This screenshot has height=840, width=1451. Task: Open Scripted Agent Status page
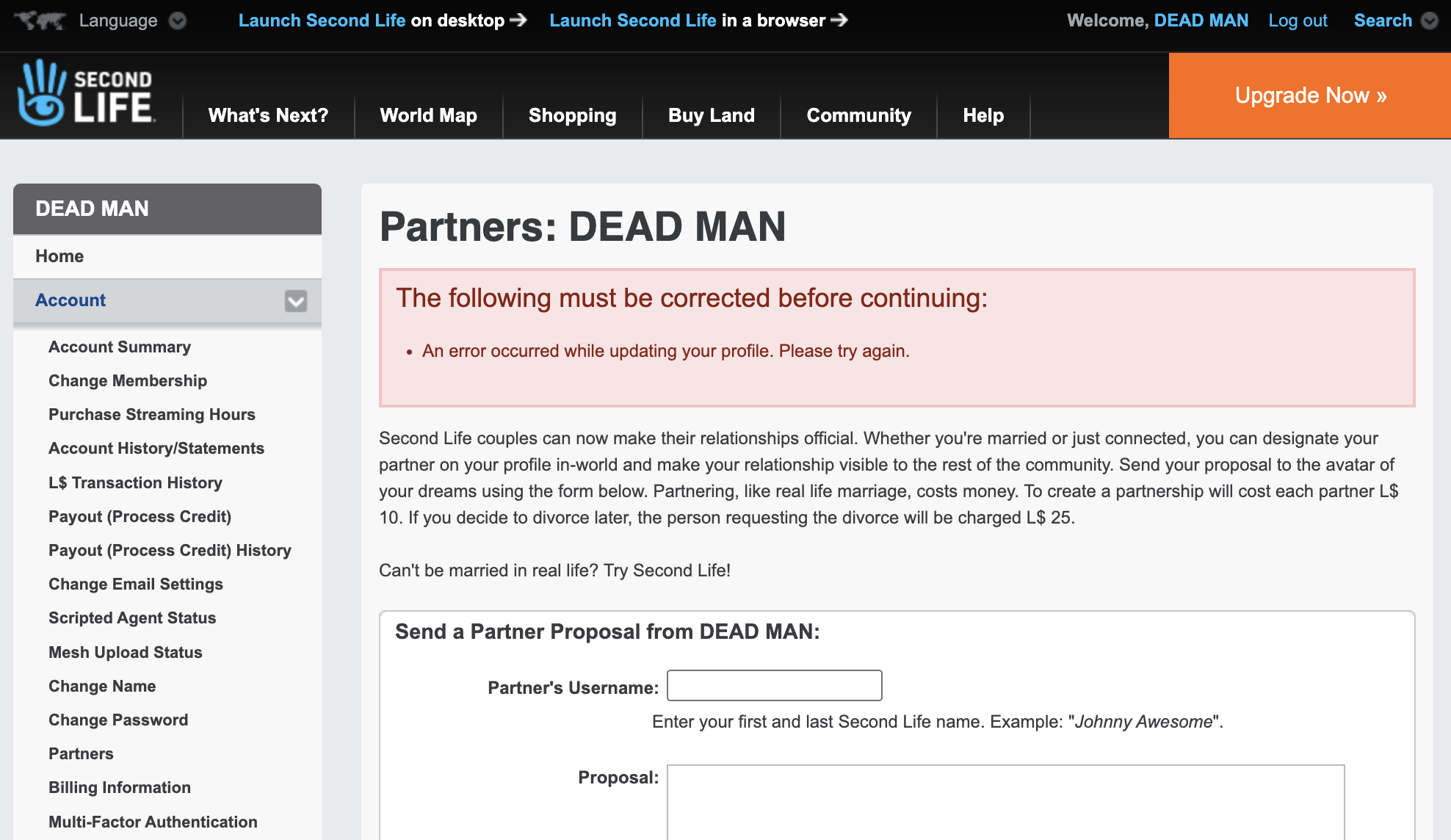(x=132, y=618)
